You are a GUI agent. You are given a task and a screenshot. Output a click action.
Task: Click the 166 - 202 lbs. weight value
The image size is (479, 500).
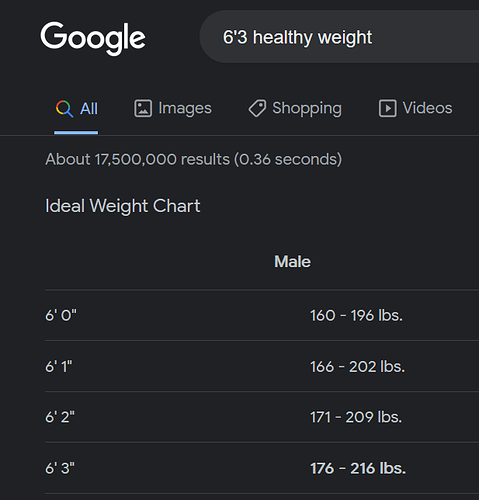(357, 367)
